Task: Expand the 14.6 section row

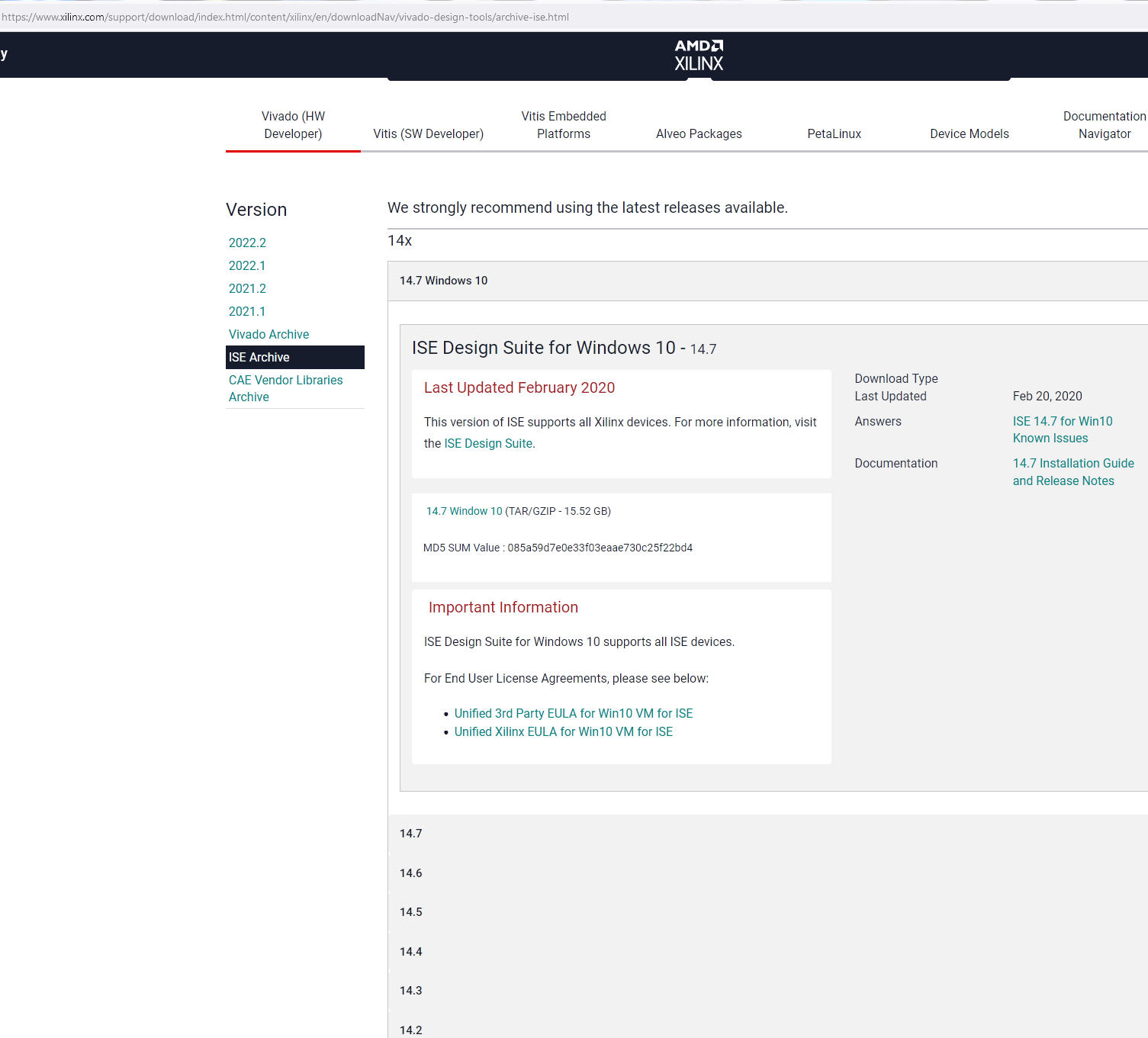Action: point(767,873)
